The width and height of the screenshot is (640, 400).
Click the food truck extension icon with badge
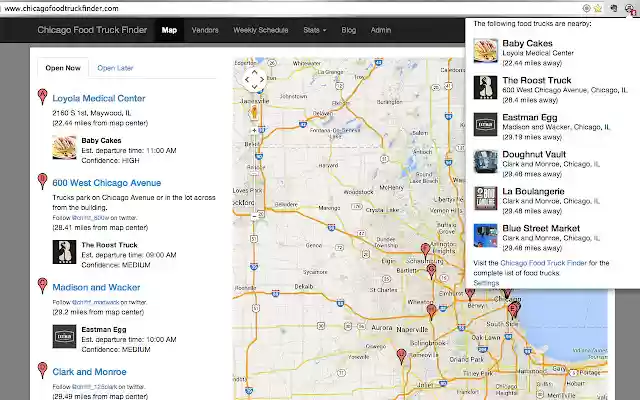(630, 9)
